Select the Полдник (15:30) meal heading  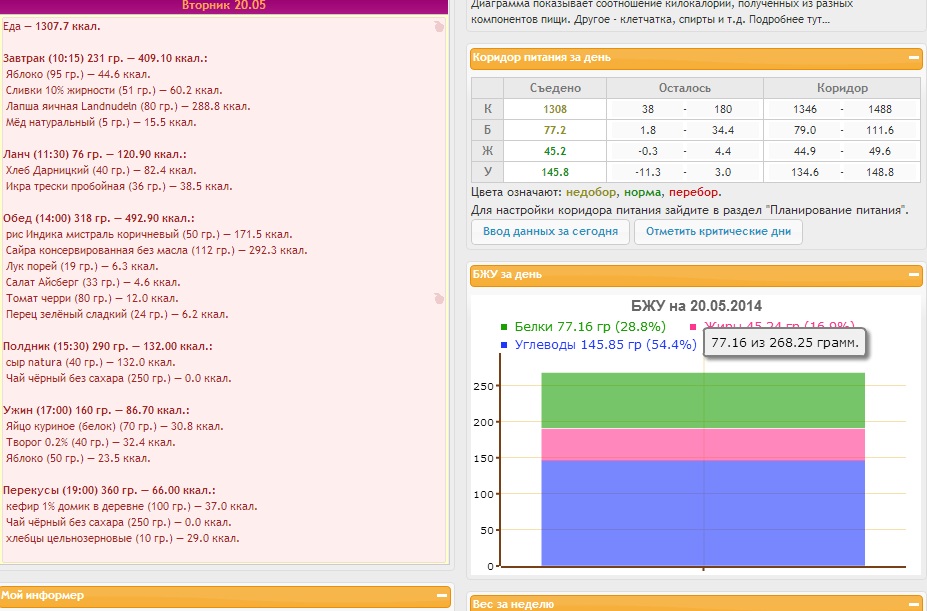tap(108, 345)
